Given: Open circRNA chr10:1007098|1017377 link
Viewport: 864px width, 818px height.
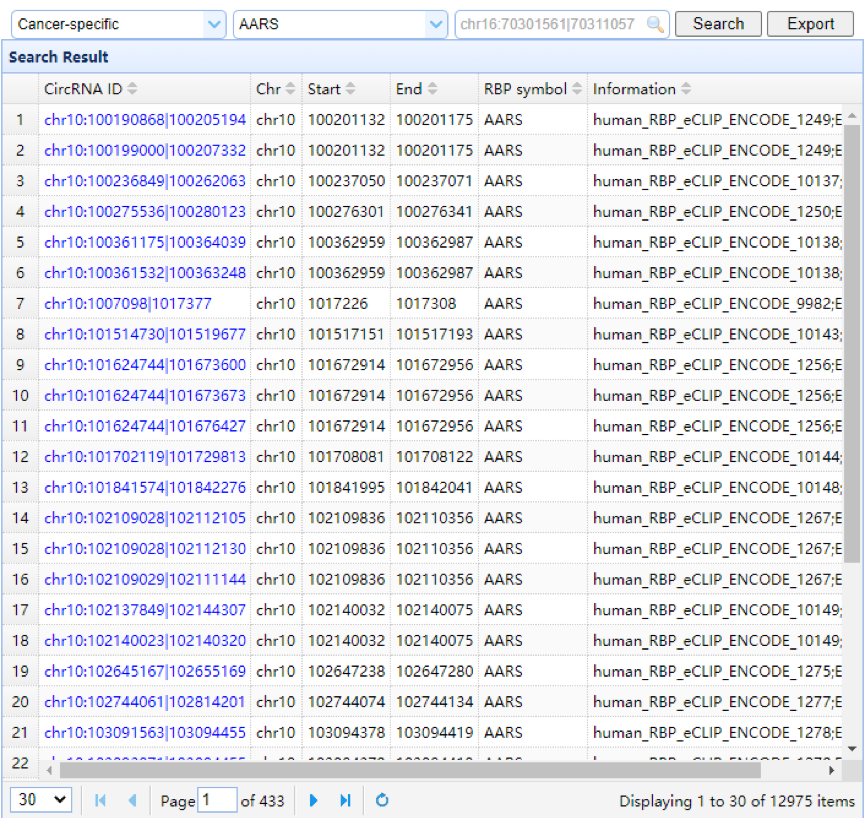Looking at the screenshot, I should click(128, 304).
